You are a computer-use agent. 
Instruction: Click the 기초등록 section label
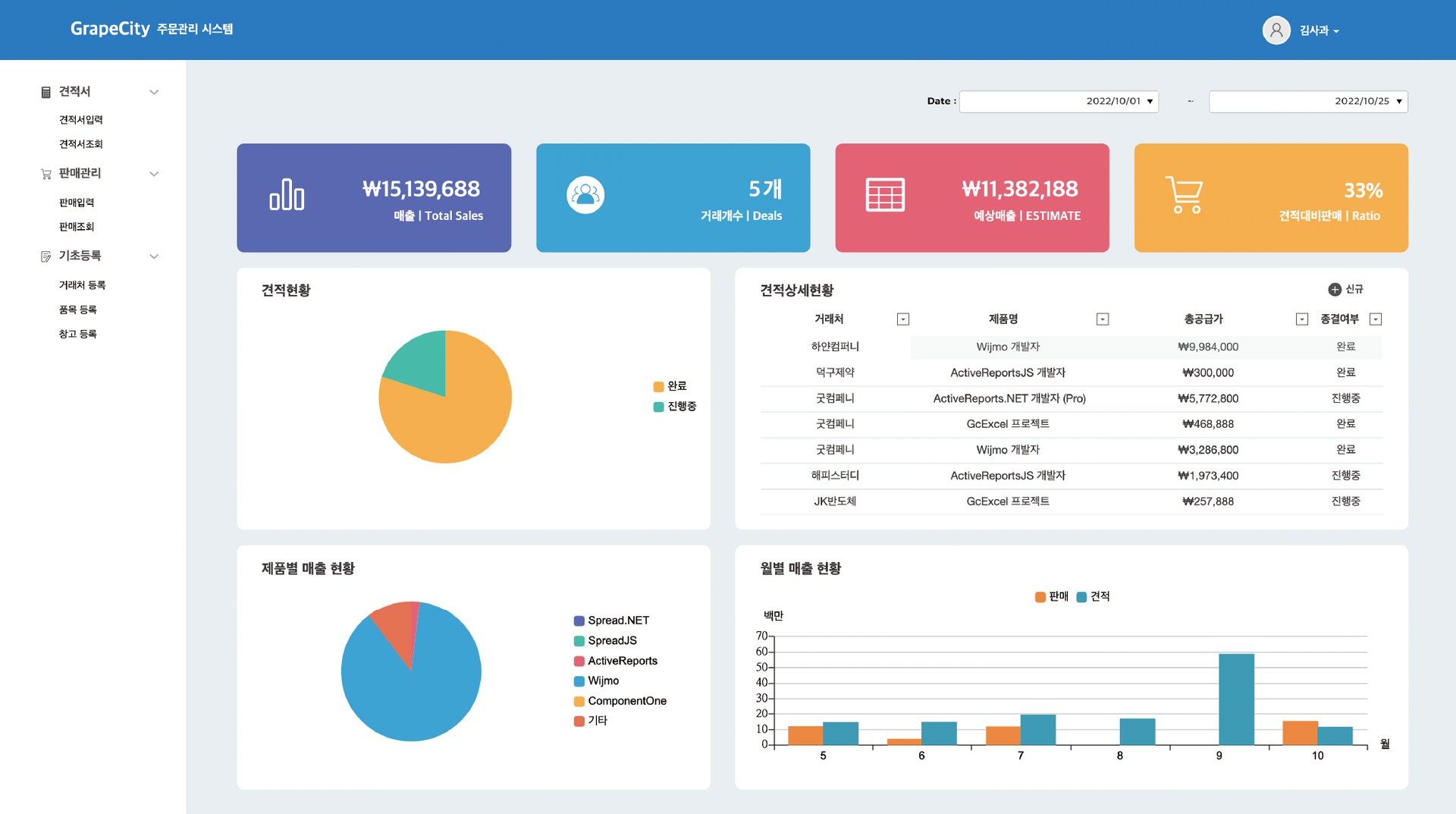[x=80, y=256]
